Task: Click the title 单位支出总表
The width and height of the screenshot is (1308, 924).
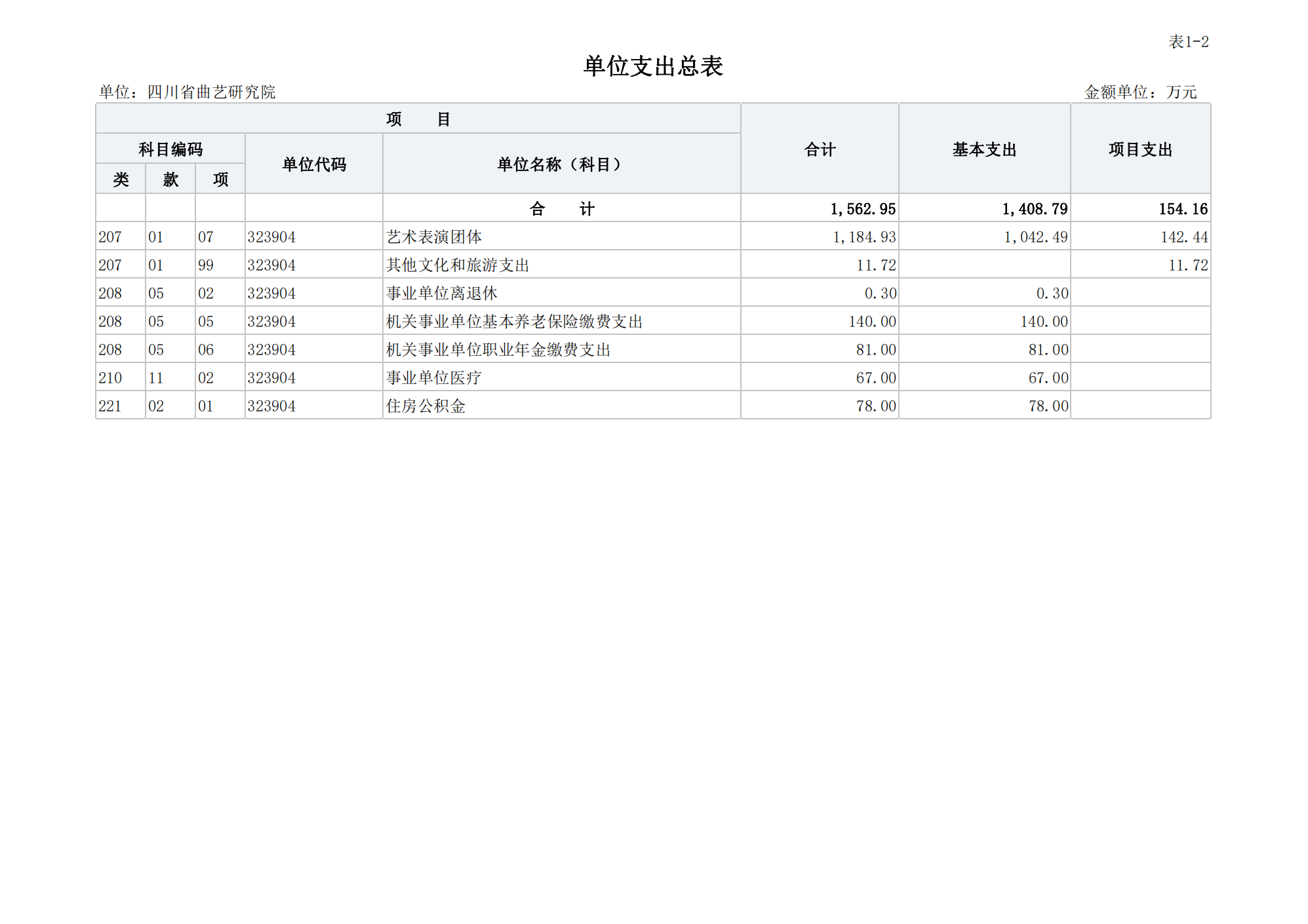Action: point(653,66)
